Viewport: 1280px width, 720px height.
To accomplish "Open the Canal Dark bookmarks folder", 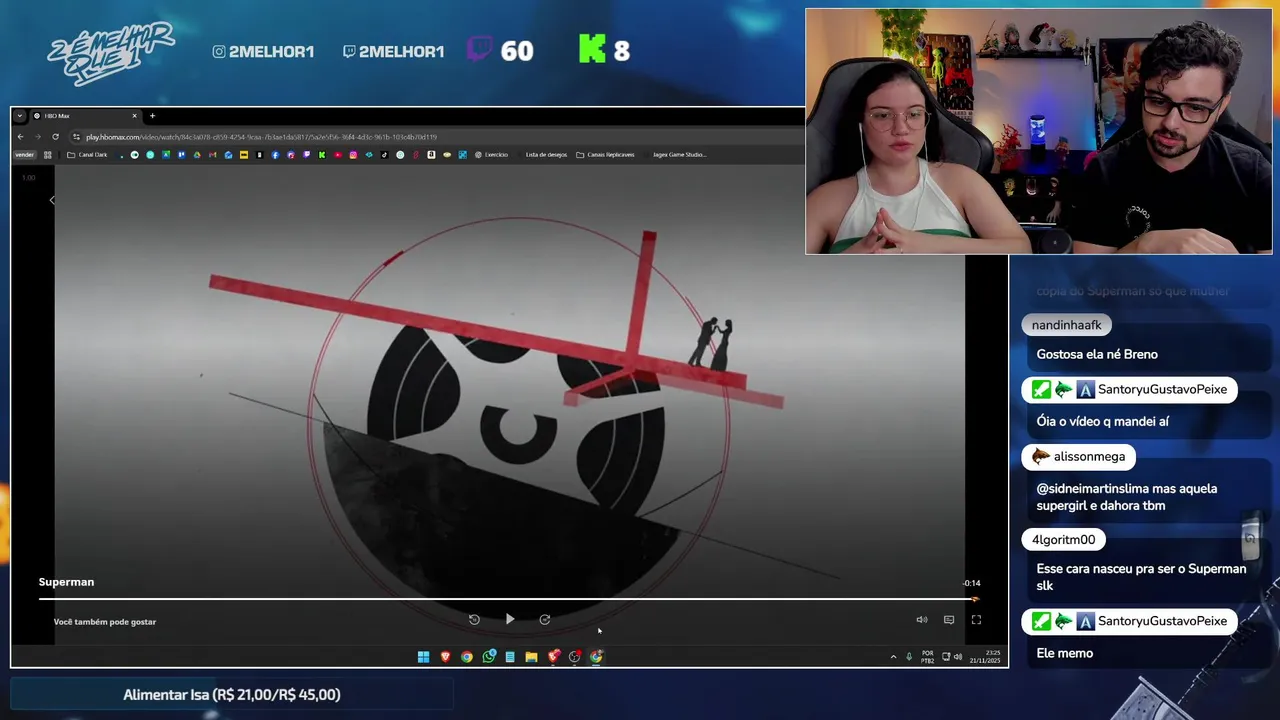I will [87, 155].
